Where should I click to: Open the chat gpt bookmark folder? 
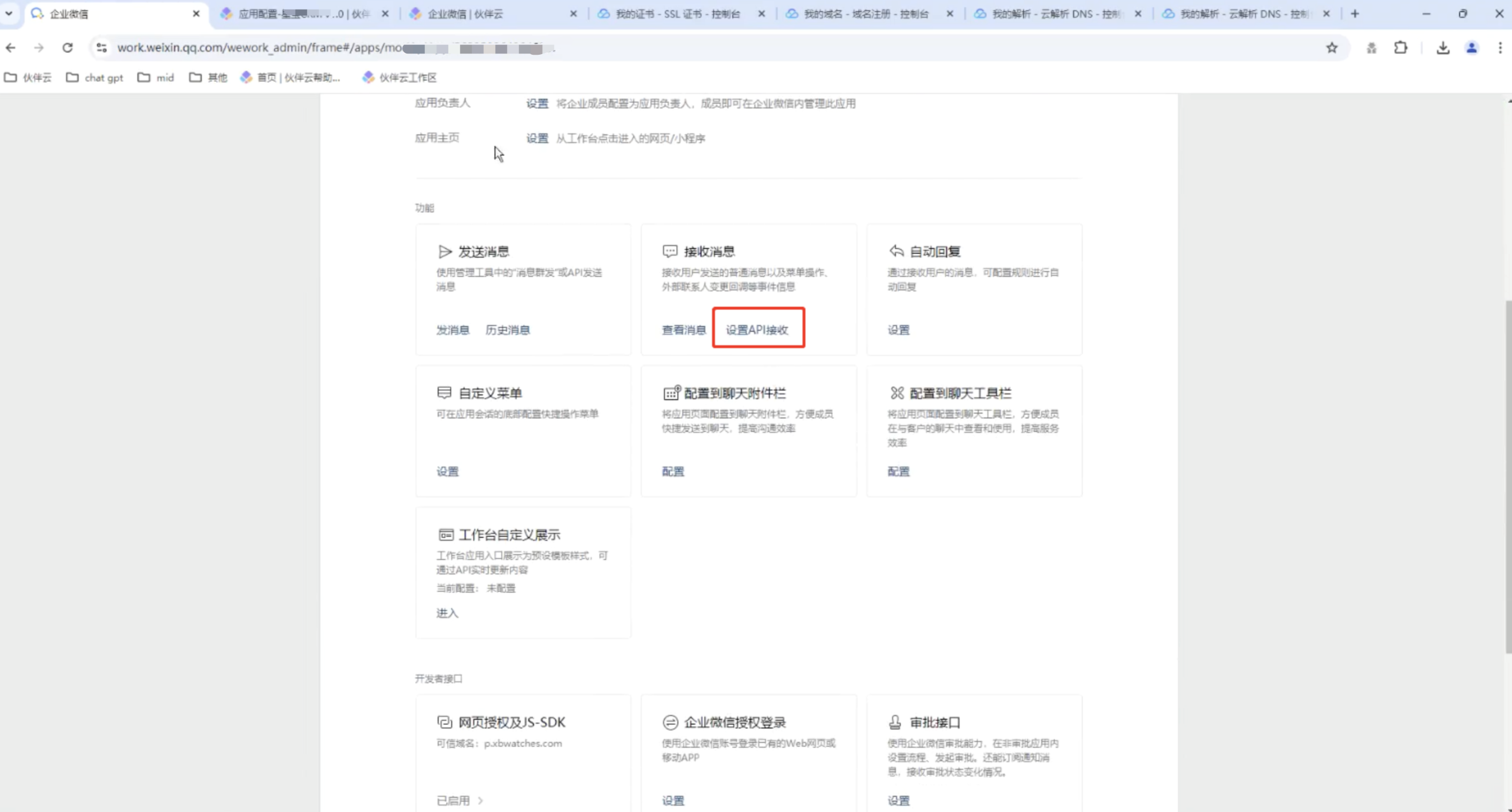[x=95, y=78]
